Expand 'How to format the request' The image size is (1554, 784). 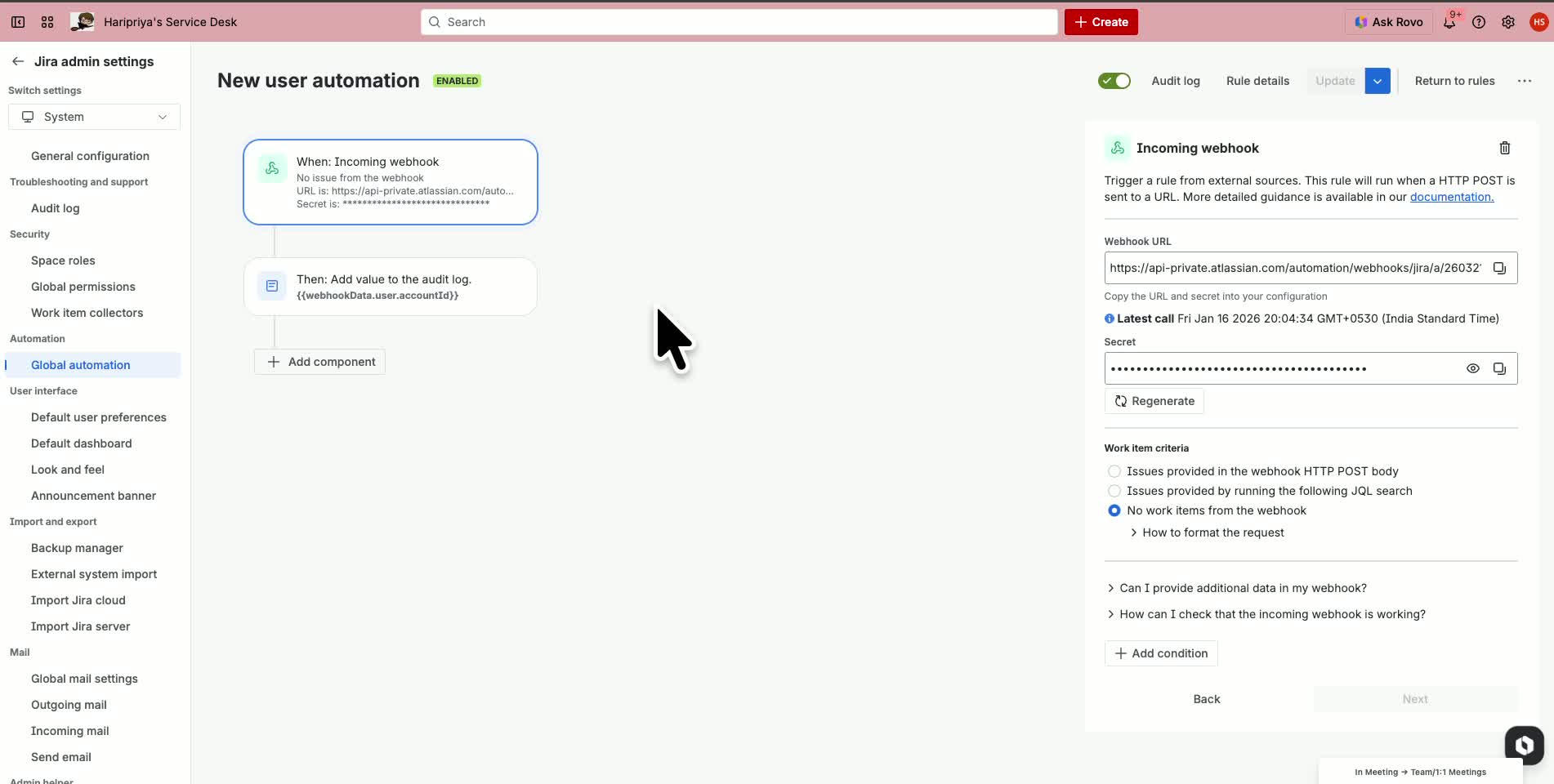(1212, 532)
